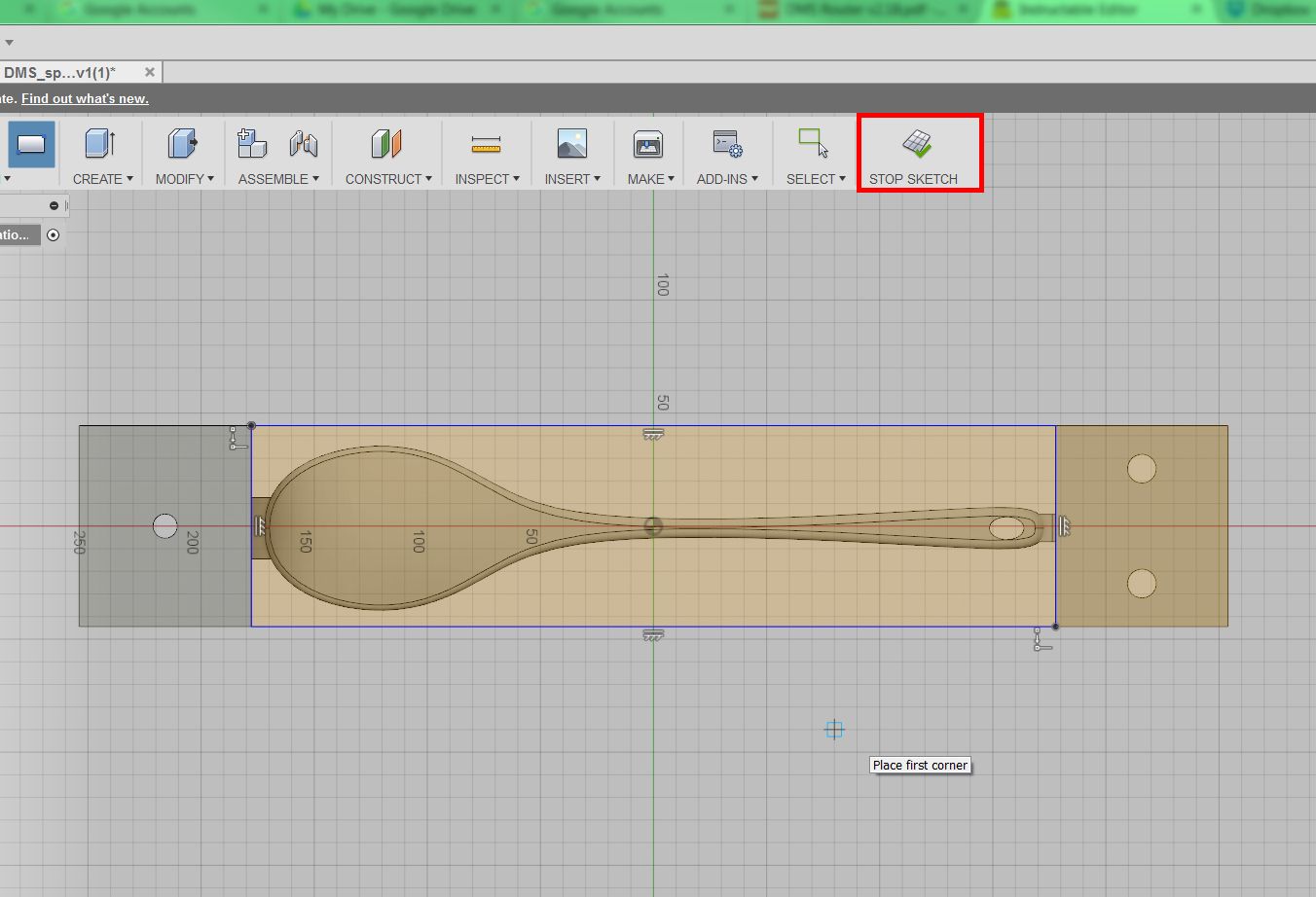1316x897 pixels.
Task: Open the ASSEMBLE dropdown menu
Action: tap(278, 179)
